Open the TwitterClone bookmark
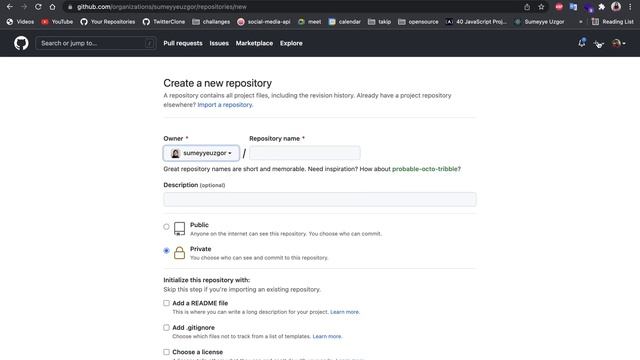 point(164,22)
